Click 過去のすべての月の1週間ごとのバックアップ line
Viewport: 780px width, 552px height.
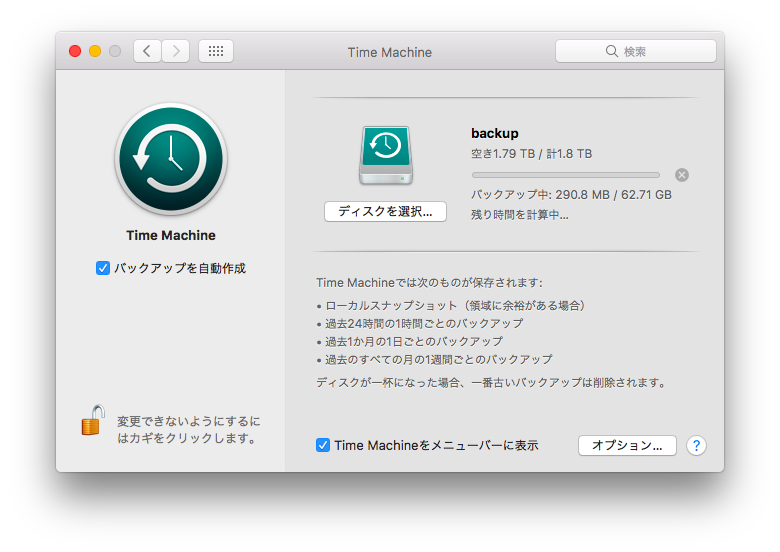point(435,359)
